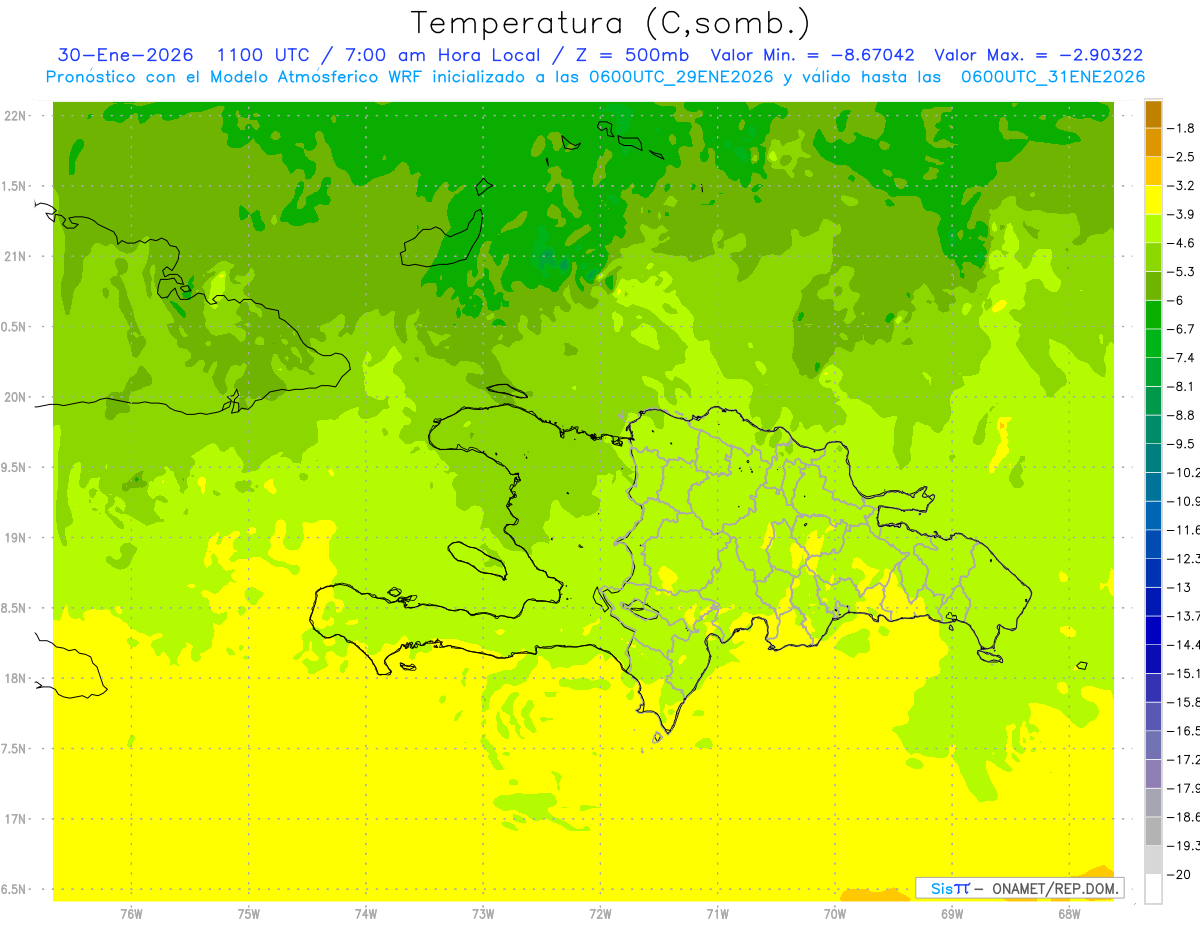Viewport: 1200px width, 927px height.
Task: Click the '19N' latitude label
Action: [16, 538]
